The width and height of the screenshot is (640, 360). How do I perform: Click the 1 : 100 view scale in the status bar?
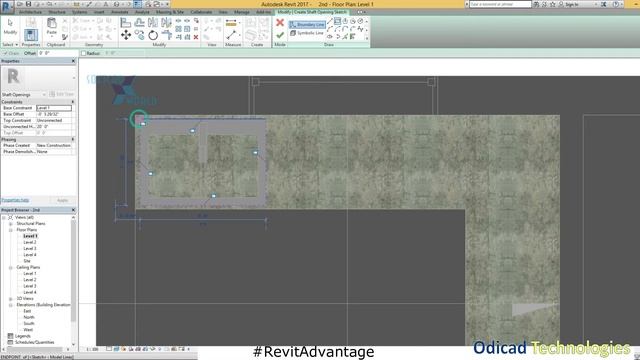point(93,349)
